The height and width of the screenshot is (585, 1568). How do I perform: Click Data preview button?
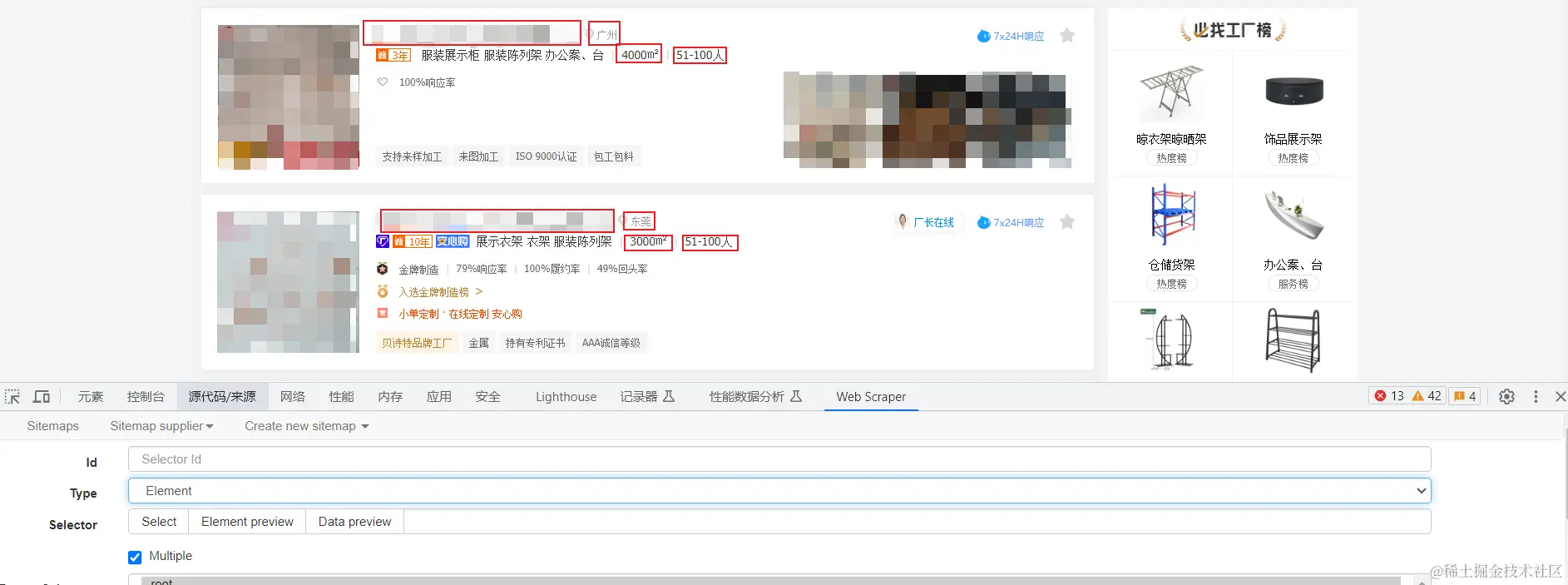point(354,522)
